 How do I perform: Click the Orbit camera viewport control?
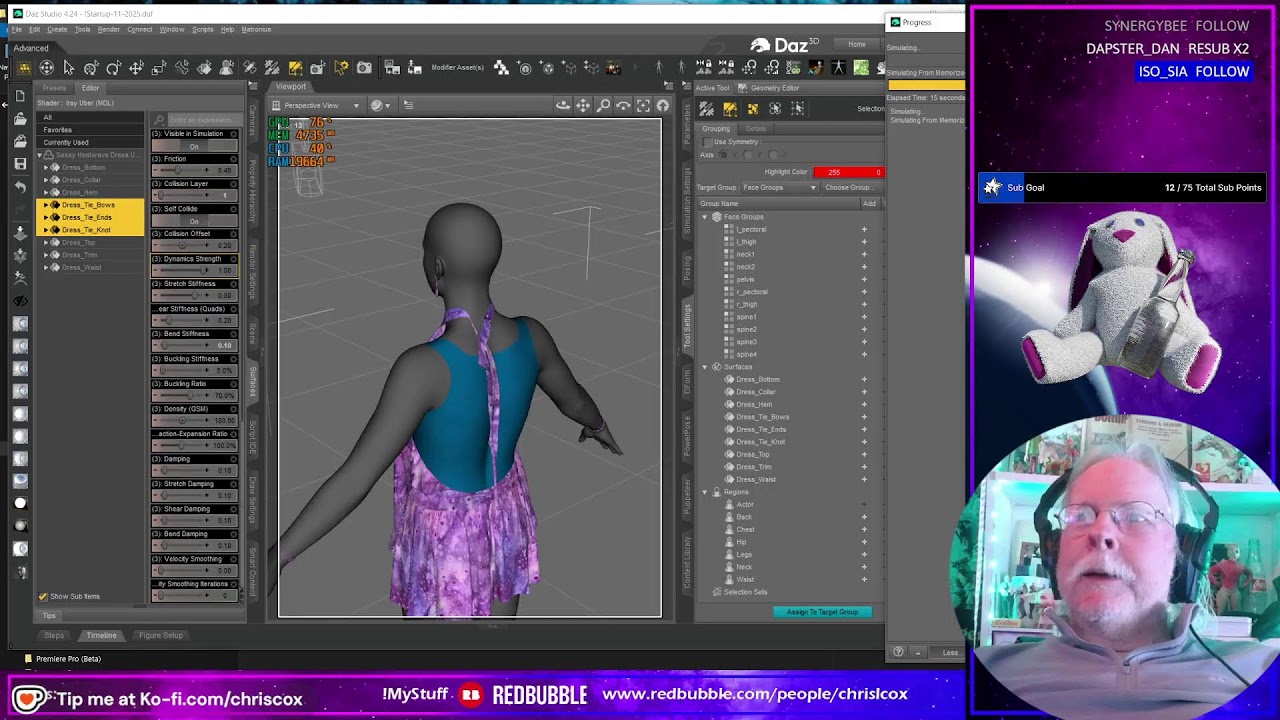pyautogui.click(x=563, y=105)
